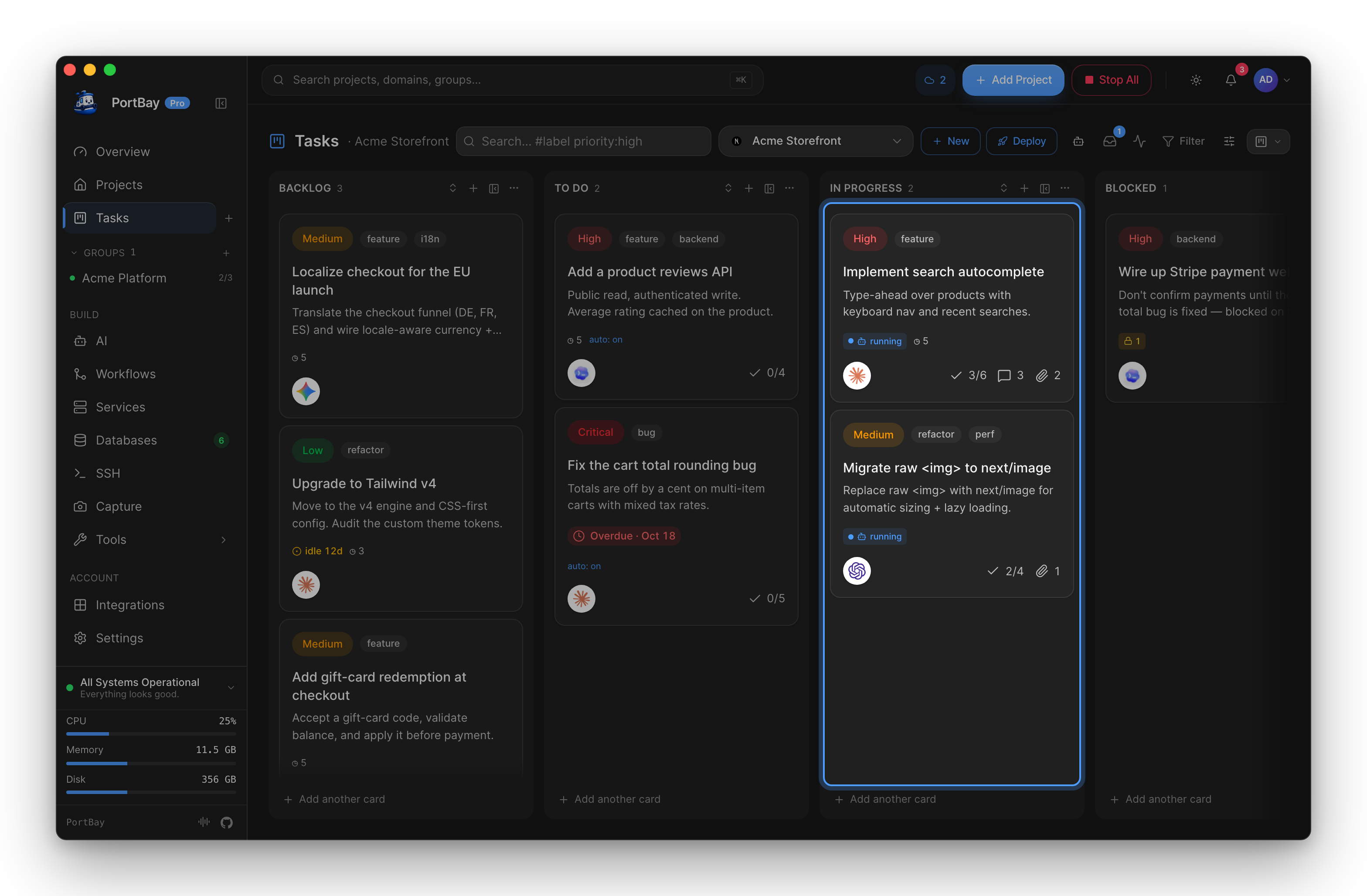
Task: Click Deploy button
Action: [1021, 141]
